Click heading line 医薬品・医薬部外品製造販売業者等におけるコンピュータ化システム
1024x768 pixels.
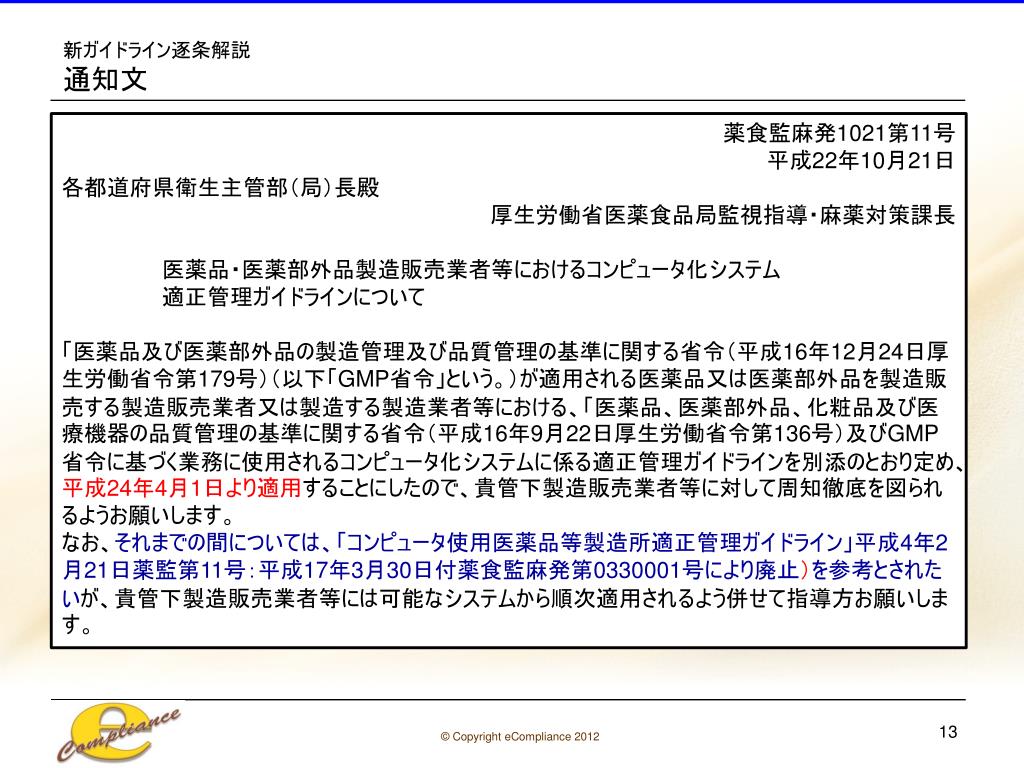471,270
